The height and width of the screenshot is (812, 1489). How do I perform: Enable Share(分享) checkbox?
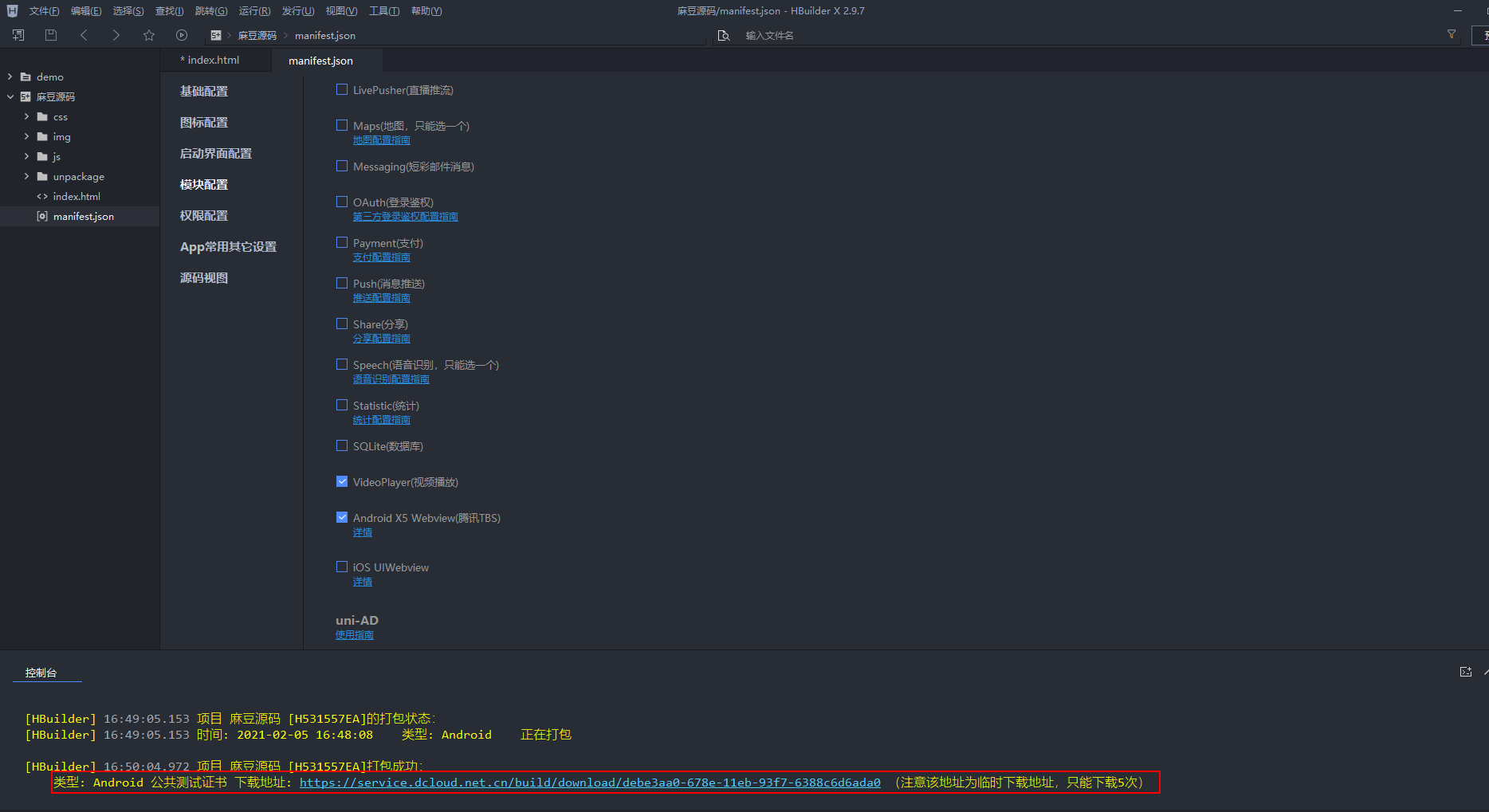[342, 324]
